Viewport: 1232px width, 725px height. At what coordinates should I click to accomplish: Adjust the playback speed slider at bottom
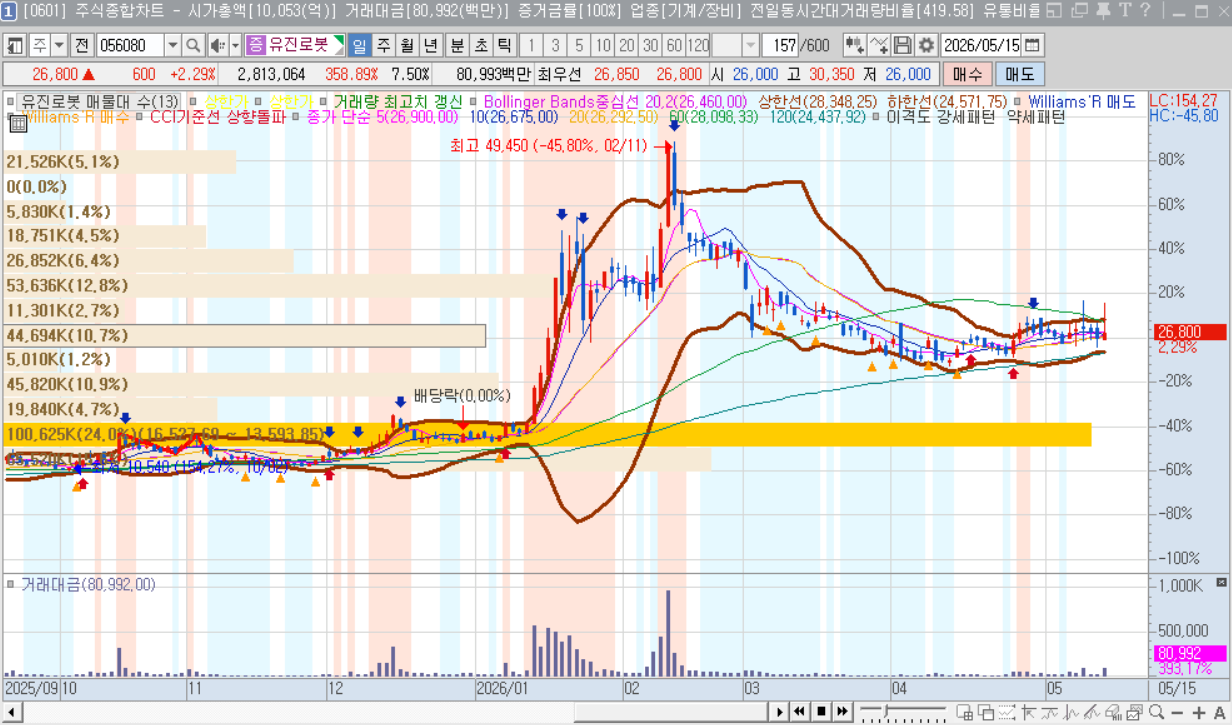point(886,712)
